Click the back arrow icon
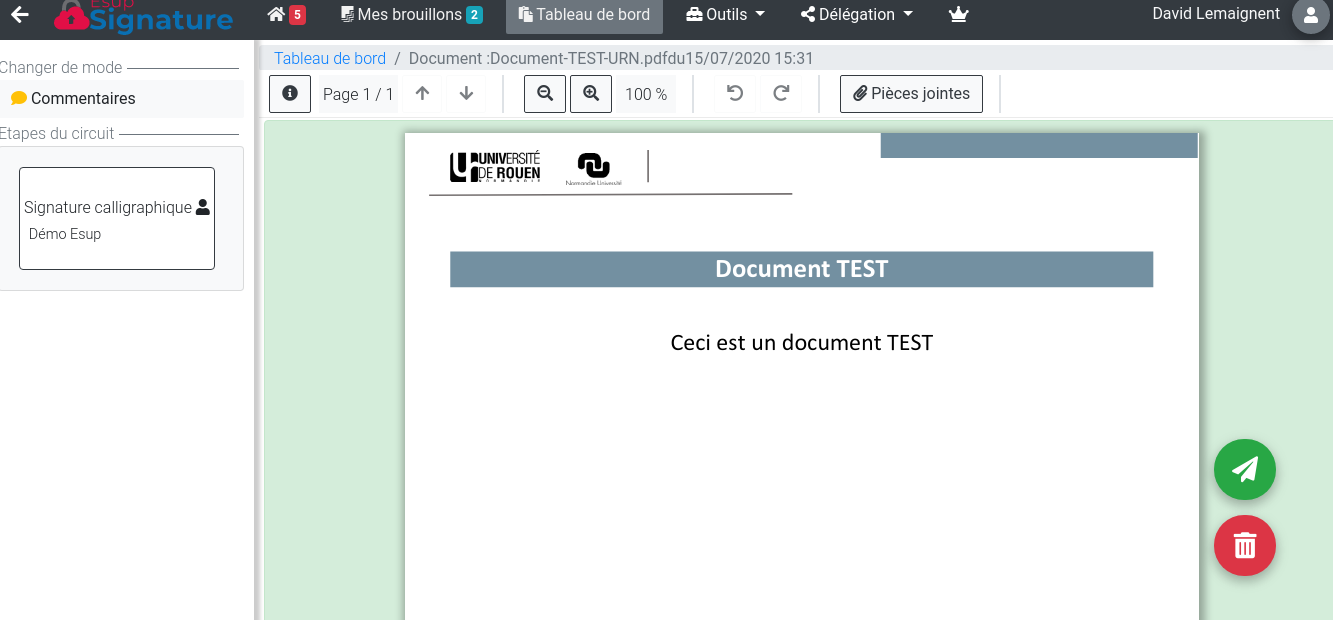 pos(20,15)
